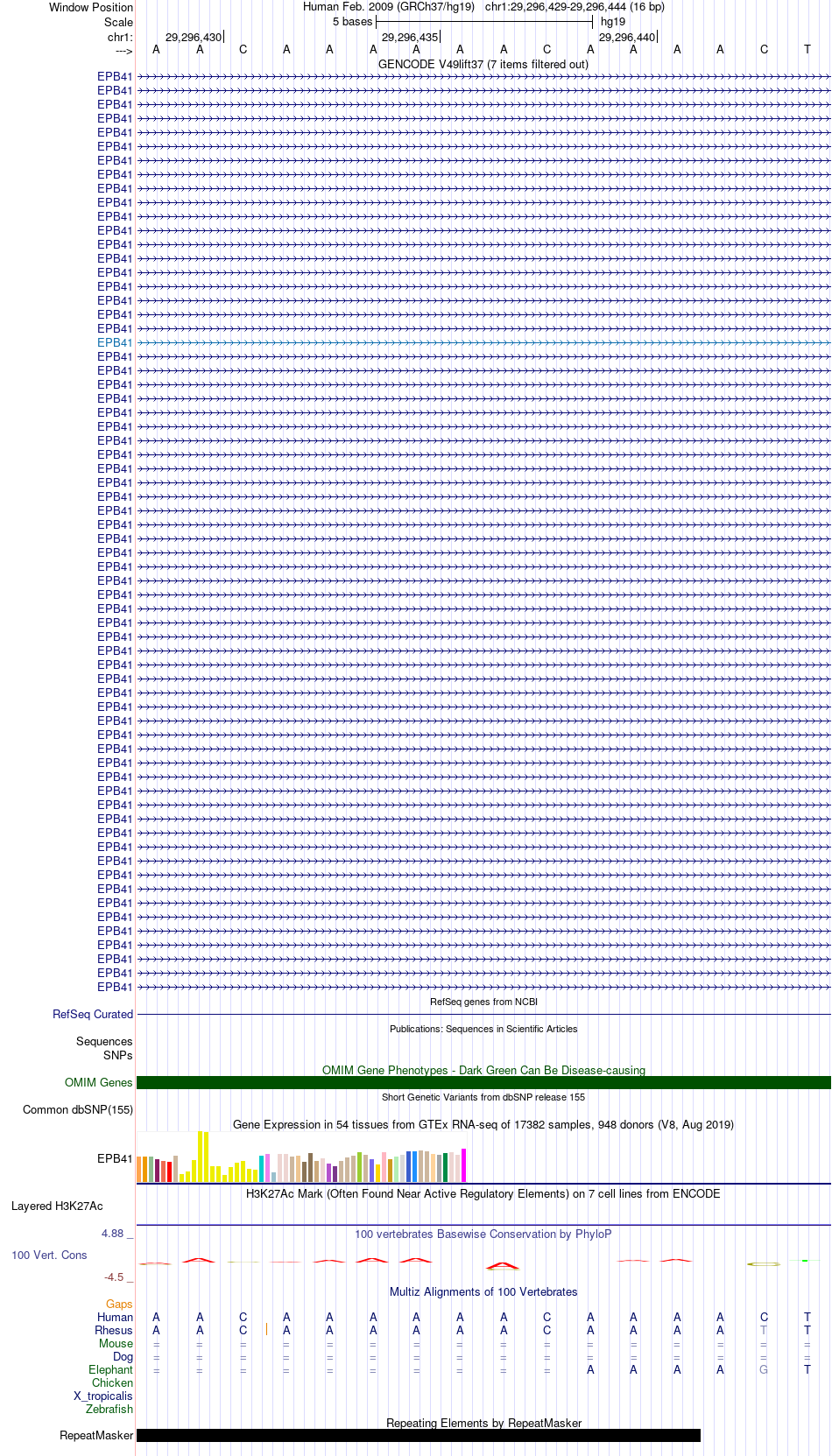
Task: Click the Human species row label
Action: point(115,1317)
